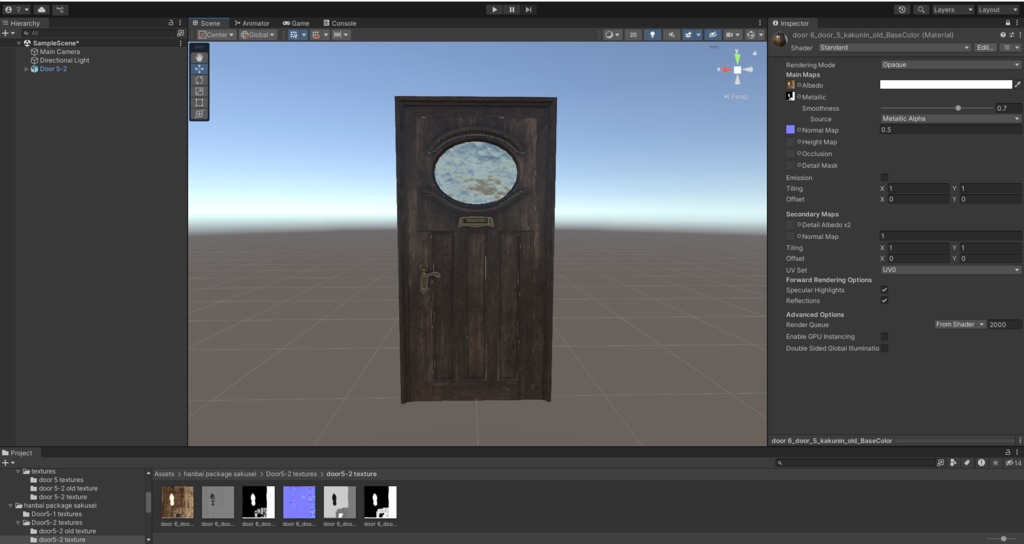Click the Smoothness slider handle
Screen dimensions: 1024x544
tap(958, 108)
